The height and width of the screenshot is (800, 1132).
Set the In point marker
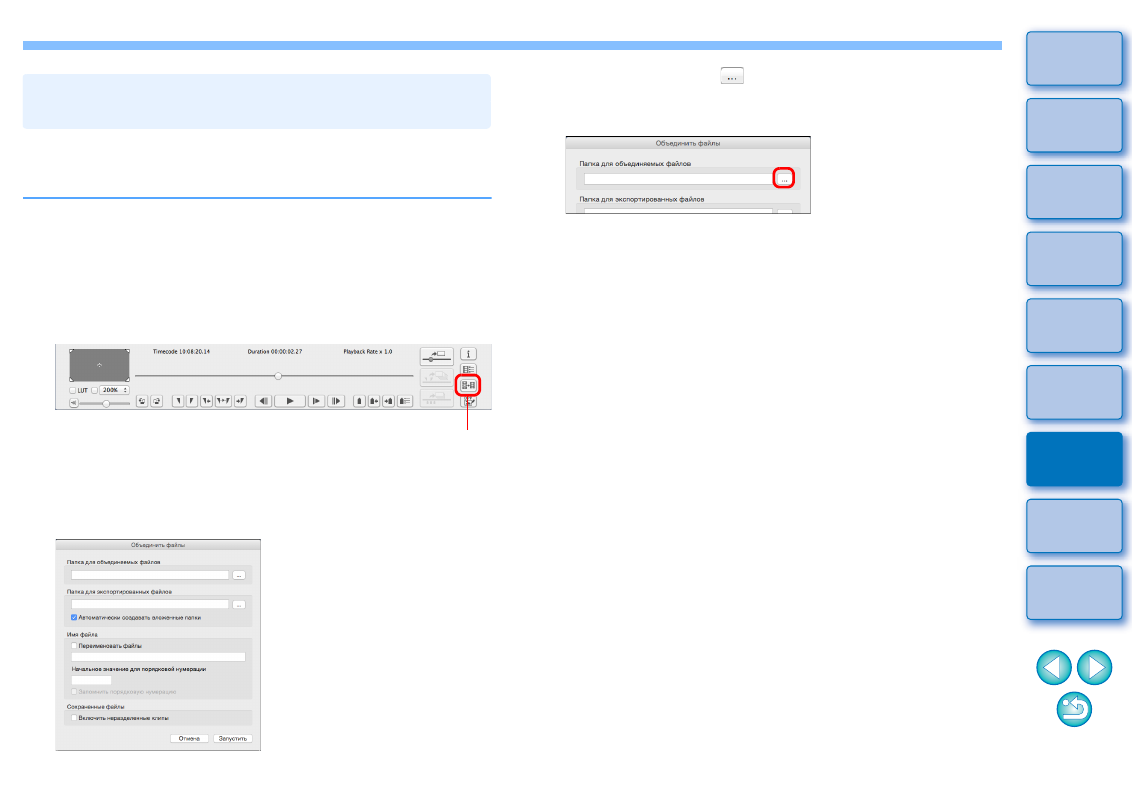click(178, 401)
